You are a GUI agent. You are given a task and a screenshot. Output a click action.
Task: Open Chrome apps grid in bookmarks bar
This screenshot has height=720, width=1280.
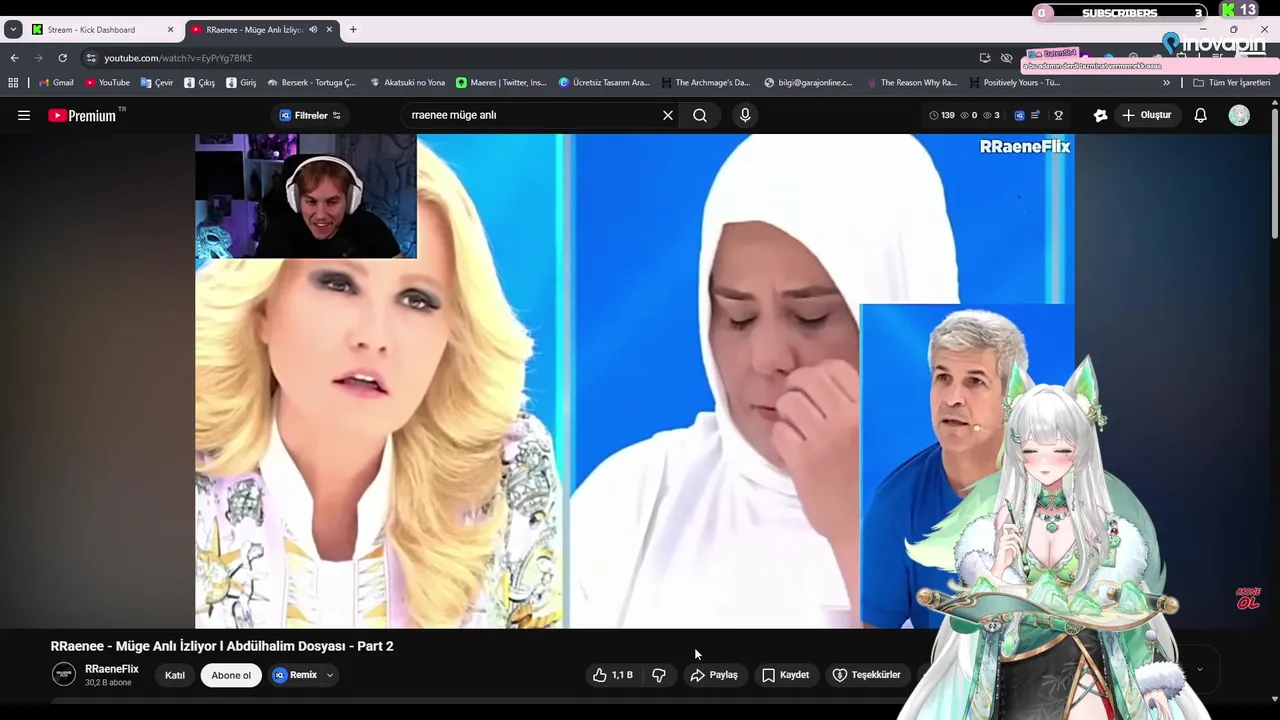[x=13, y=83]
